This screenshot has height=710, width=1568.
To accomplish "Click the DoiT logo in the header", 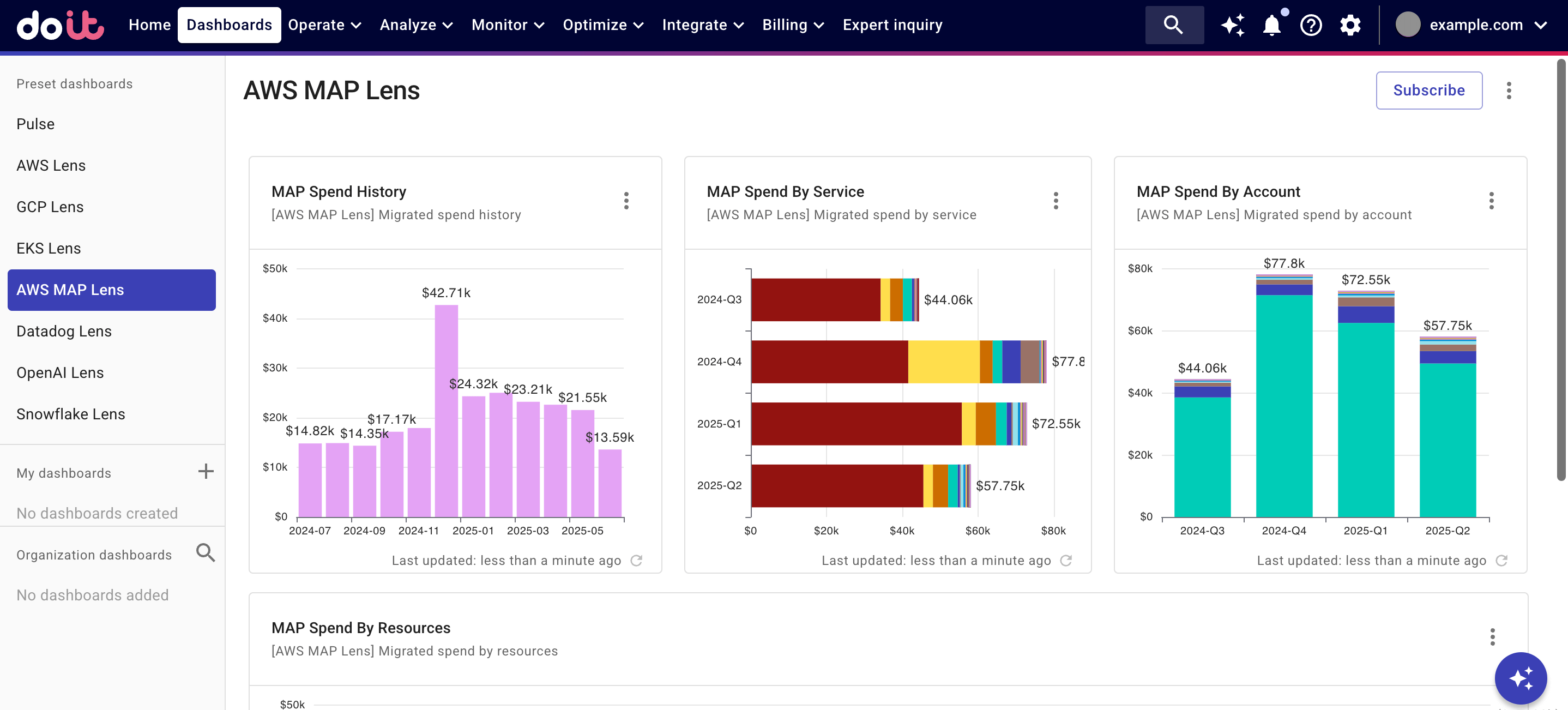I will (x=61, y=25).
